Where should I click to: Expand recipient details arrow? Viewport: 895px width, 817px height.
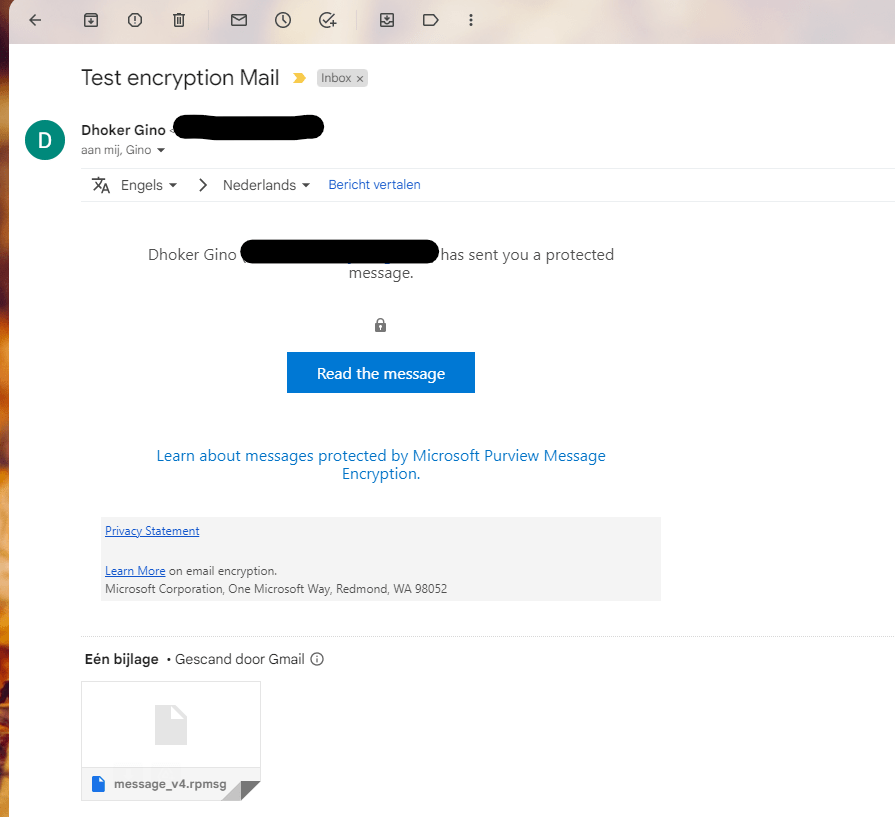tap(161, 151)
